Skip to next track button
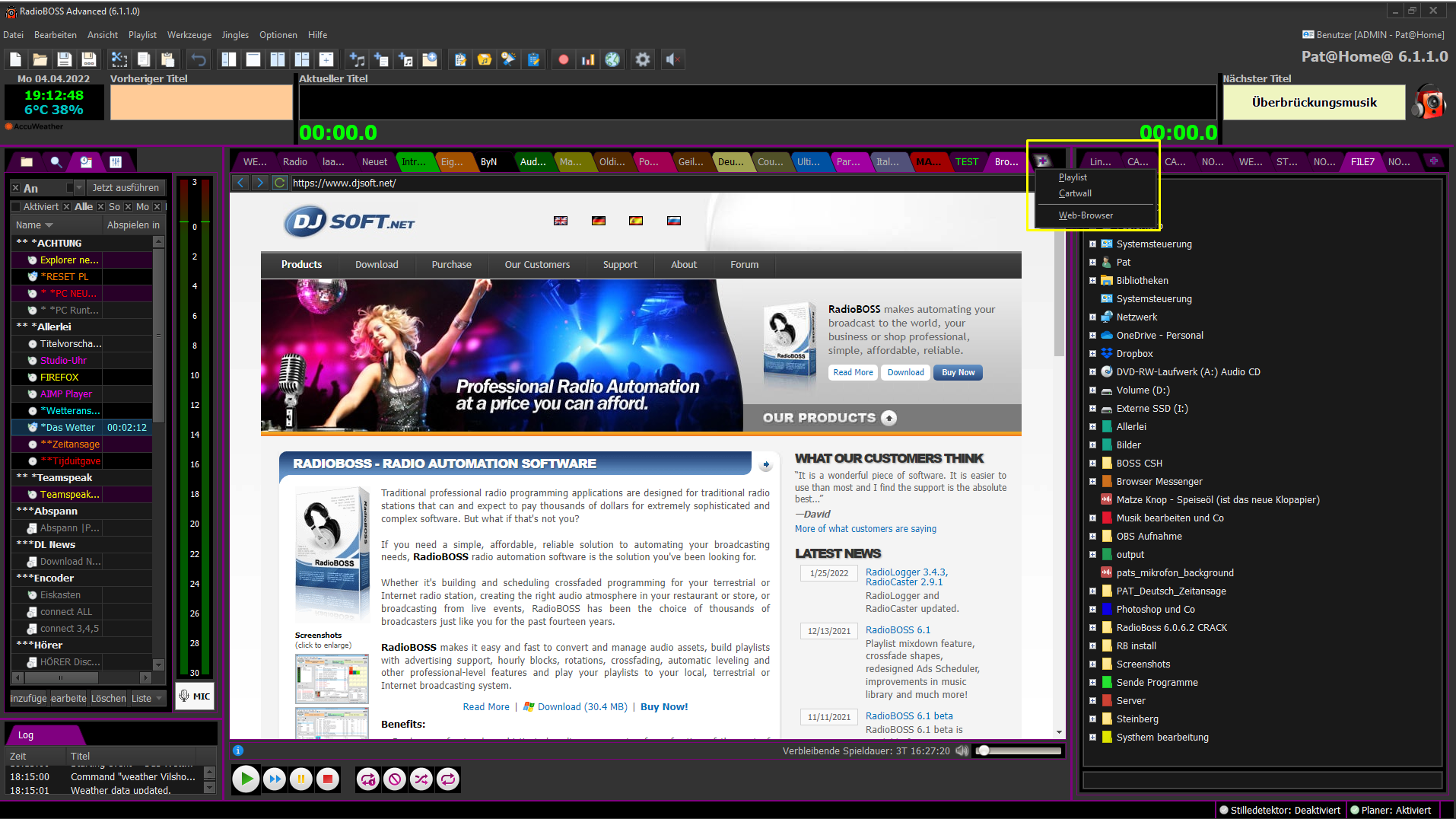This screenshot has width=1456, height=819. (275, 779)
